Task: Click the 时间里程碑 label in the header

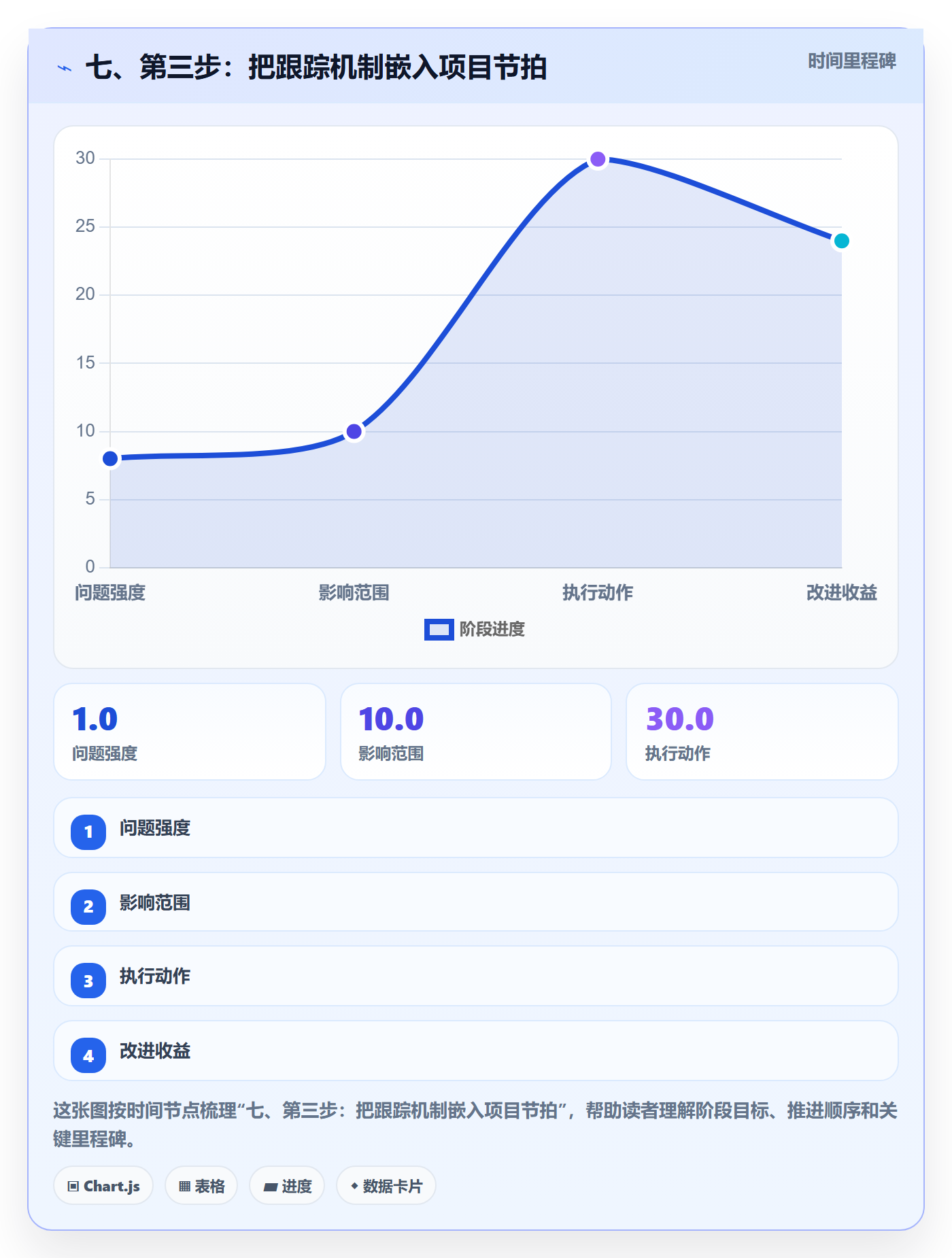Action: pos(851,61)
